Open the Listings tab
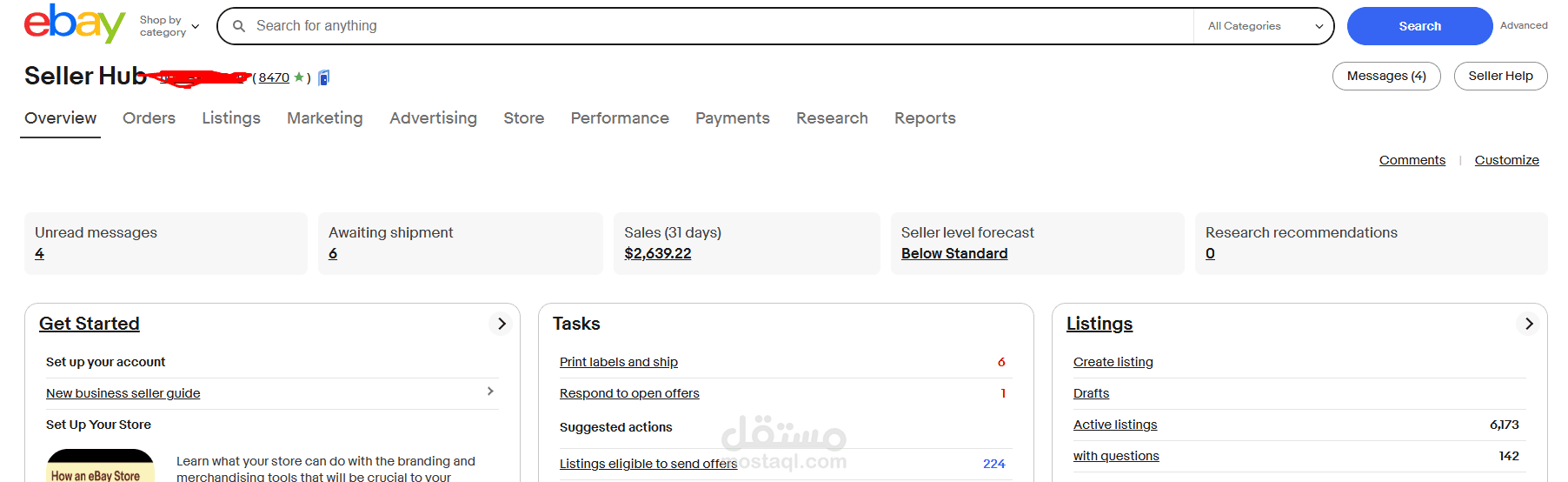 (231, 118)
